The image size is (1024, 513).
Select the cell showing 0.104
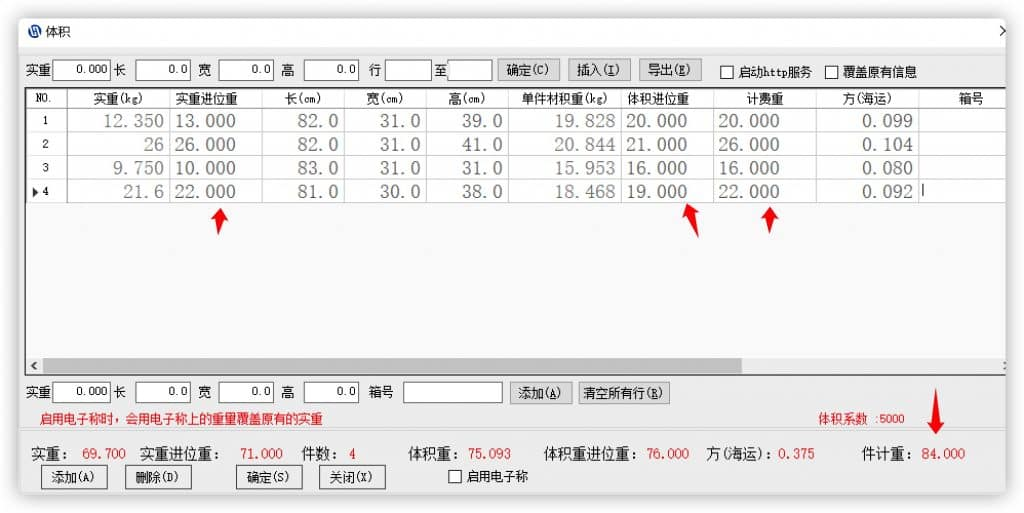(867, 144)
